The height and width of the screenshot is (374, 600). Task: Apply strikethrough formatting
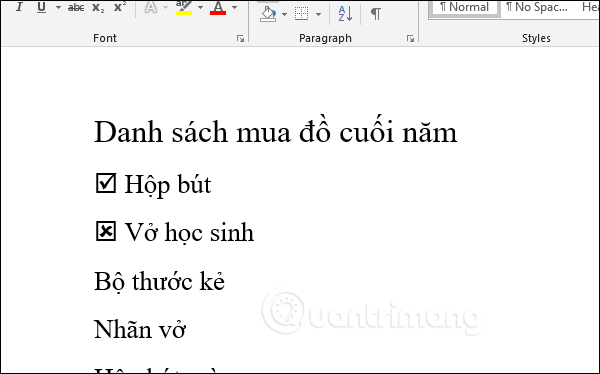coord(76,7)
